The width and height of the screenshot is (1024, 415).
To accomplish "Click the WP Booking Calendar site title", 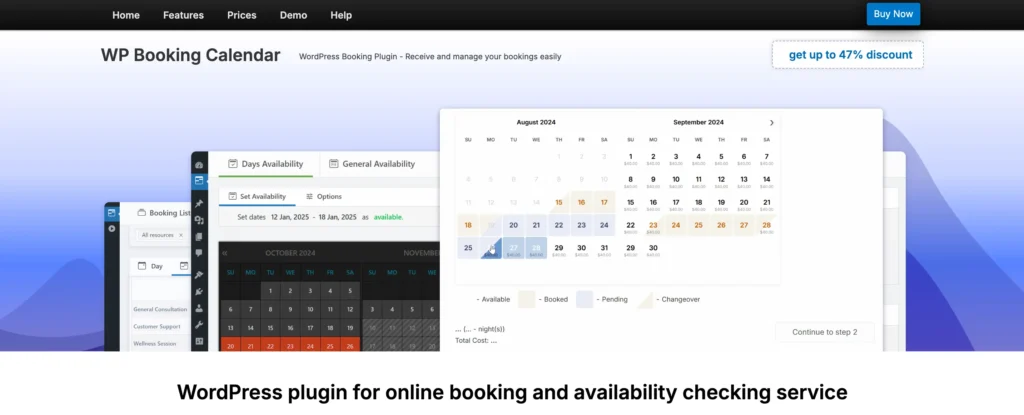I will 190,56.
